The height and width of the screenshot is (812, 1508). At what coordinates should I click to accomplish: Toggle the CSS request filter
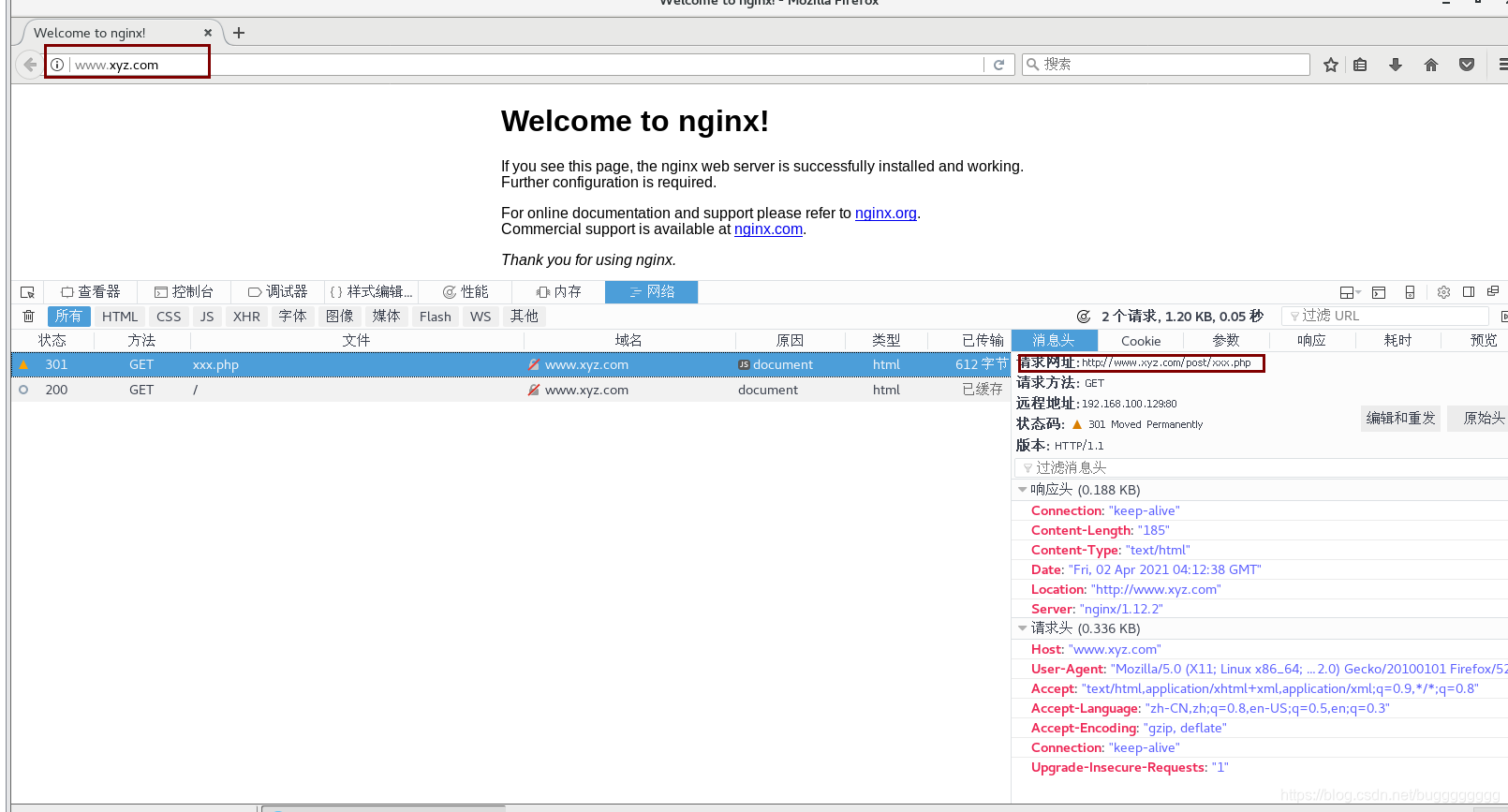(x=169, y=317)
